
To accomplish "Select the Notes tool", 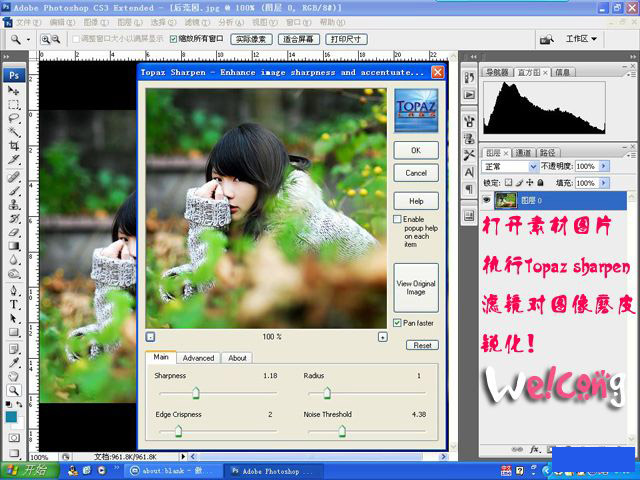I will (x=13, y=349).
